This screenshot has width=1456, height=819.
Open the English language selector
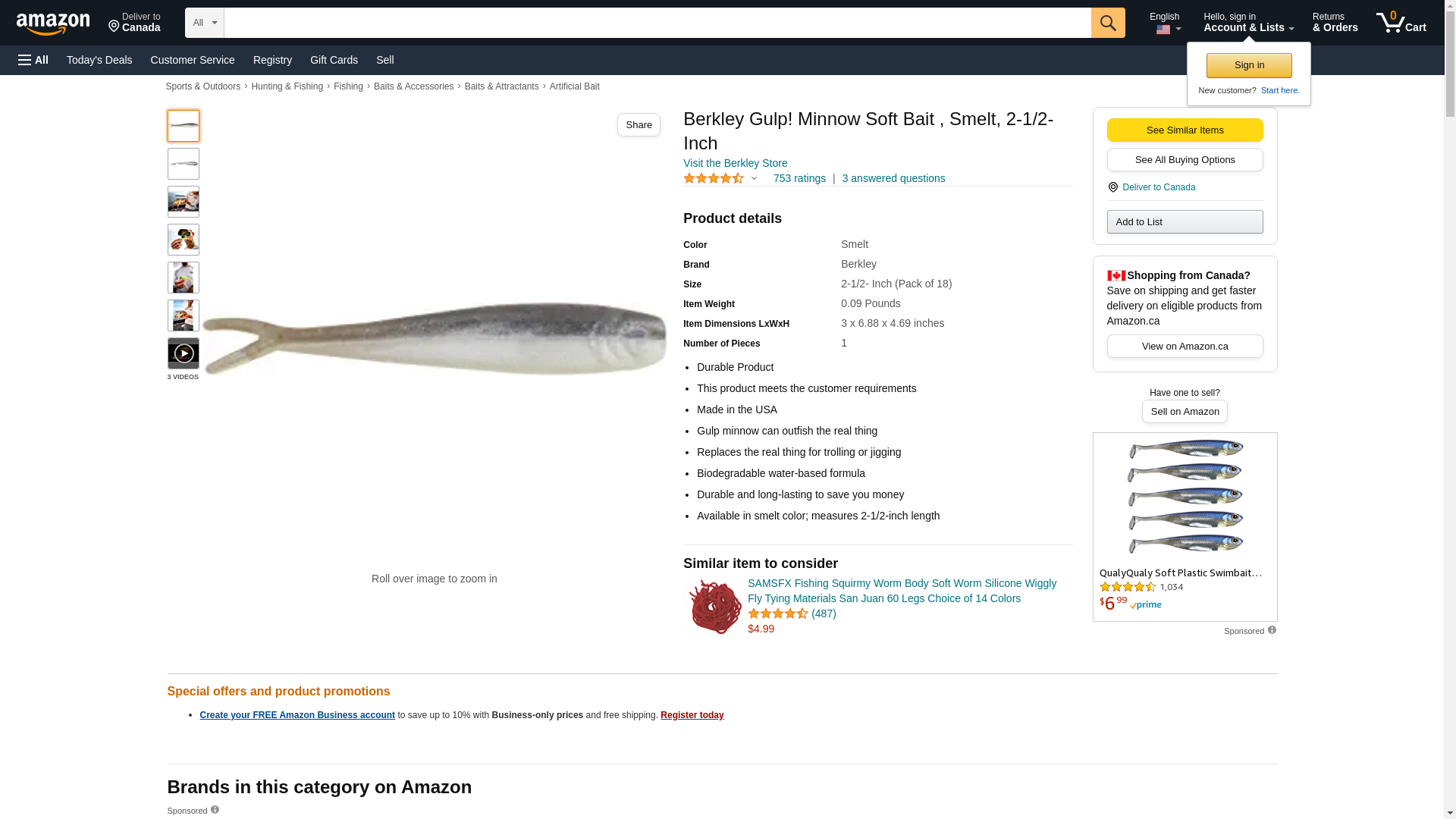pyautogui.click(x=1164, y=23)
